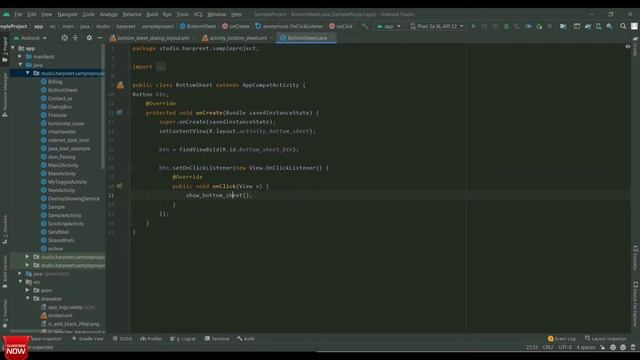Click the Debug app bug icon
This screenshot has width=640, height=360.
click(x=506, y=26)
